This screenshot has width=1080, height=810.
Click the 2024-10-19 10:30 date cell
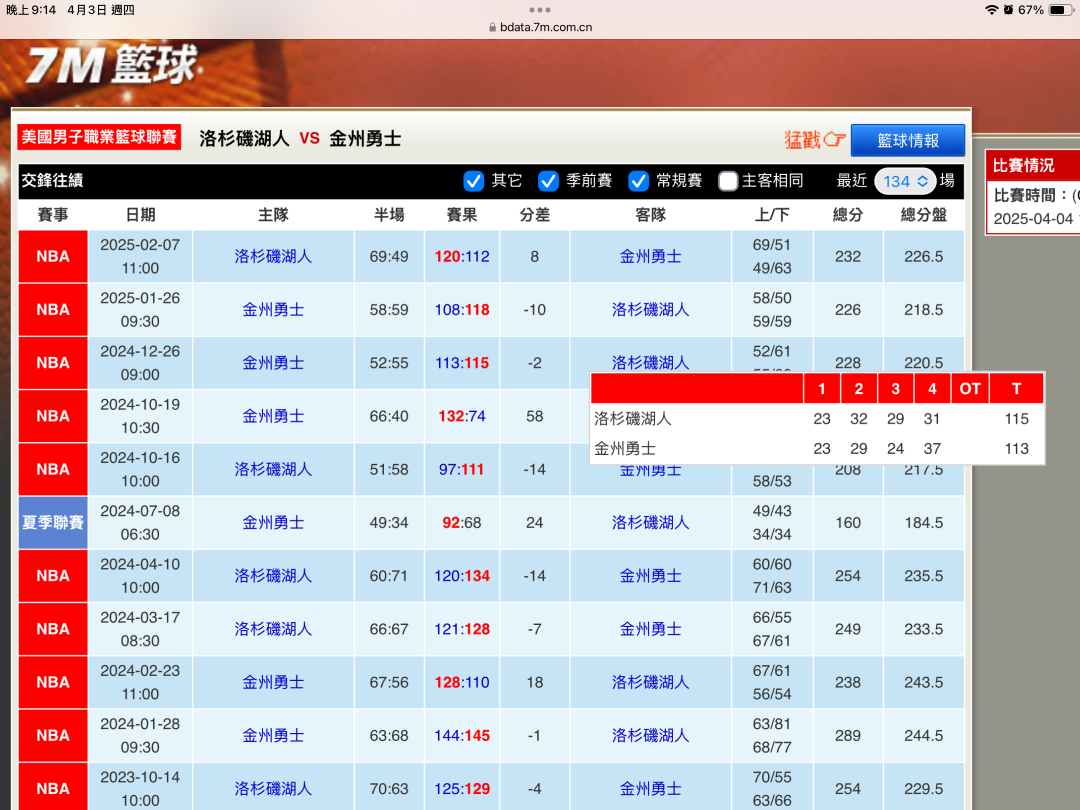click(141, 416)
